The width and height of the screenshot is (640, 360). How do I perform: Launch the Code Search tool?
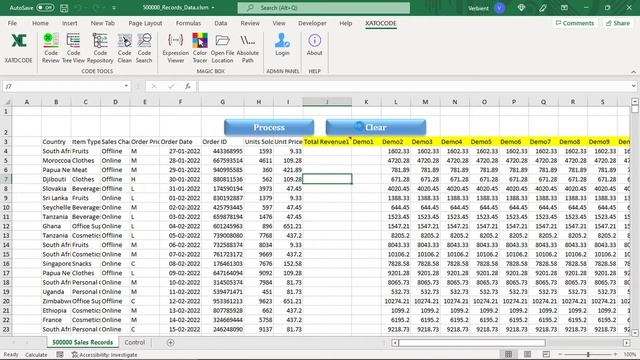144,48
